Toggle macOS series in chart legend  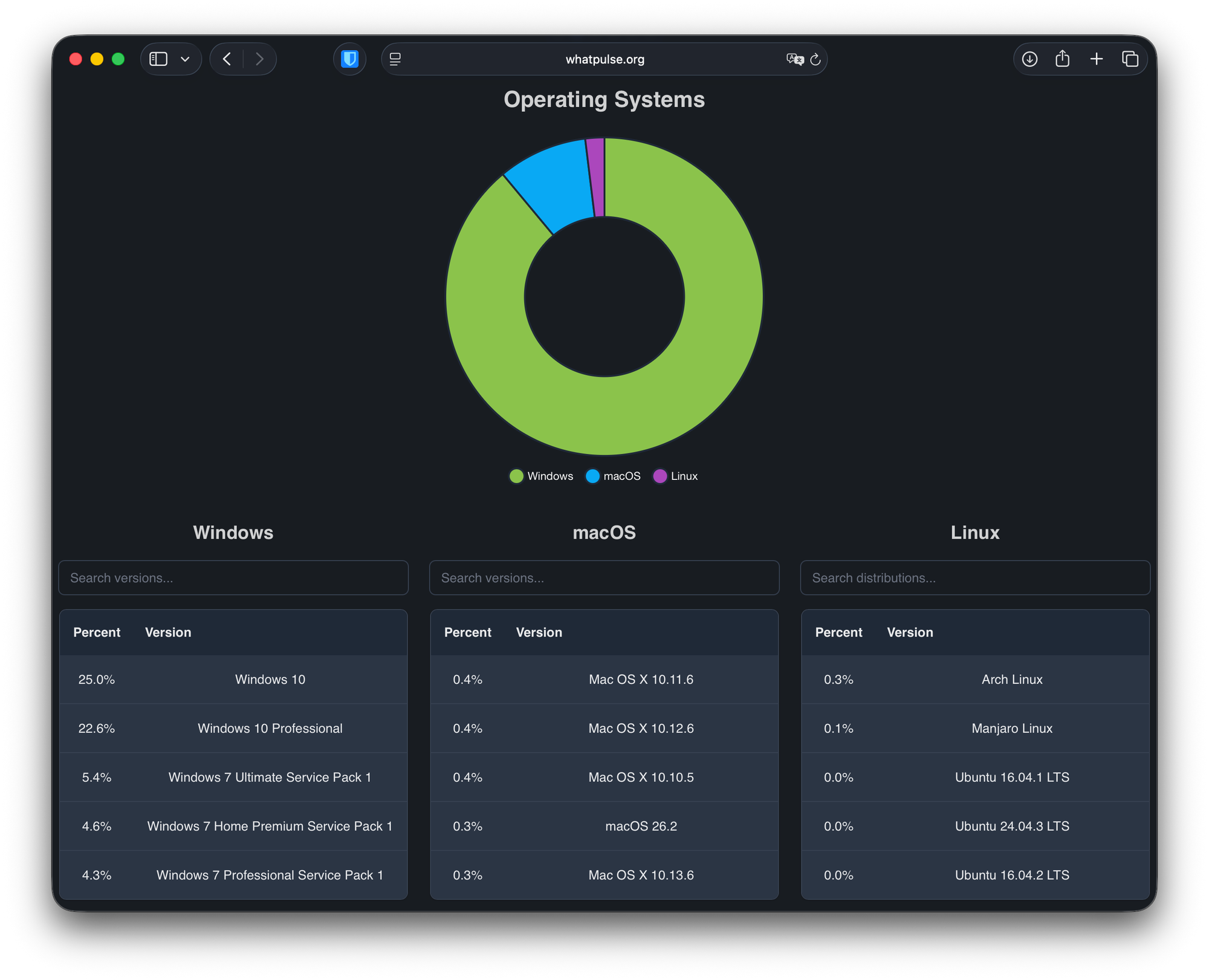click(x=614, y=476)
